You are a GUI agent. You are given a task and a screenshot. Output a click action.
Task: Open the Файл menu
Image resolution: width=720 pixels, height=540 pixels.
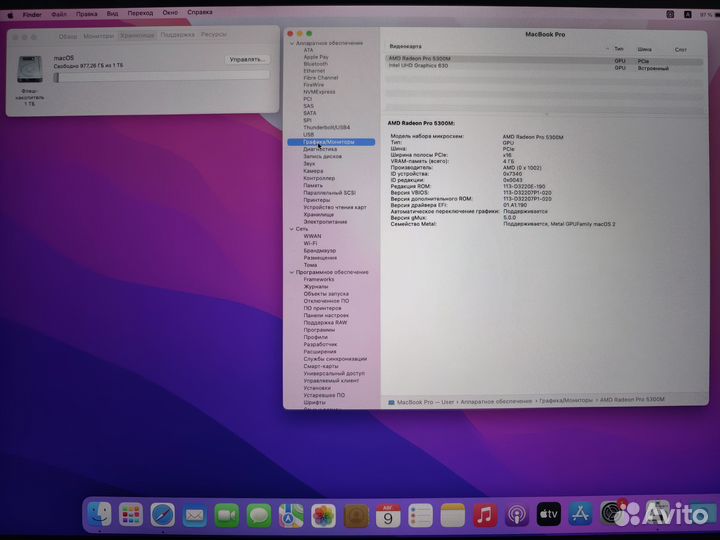coord(59,14)
